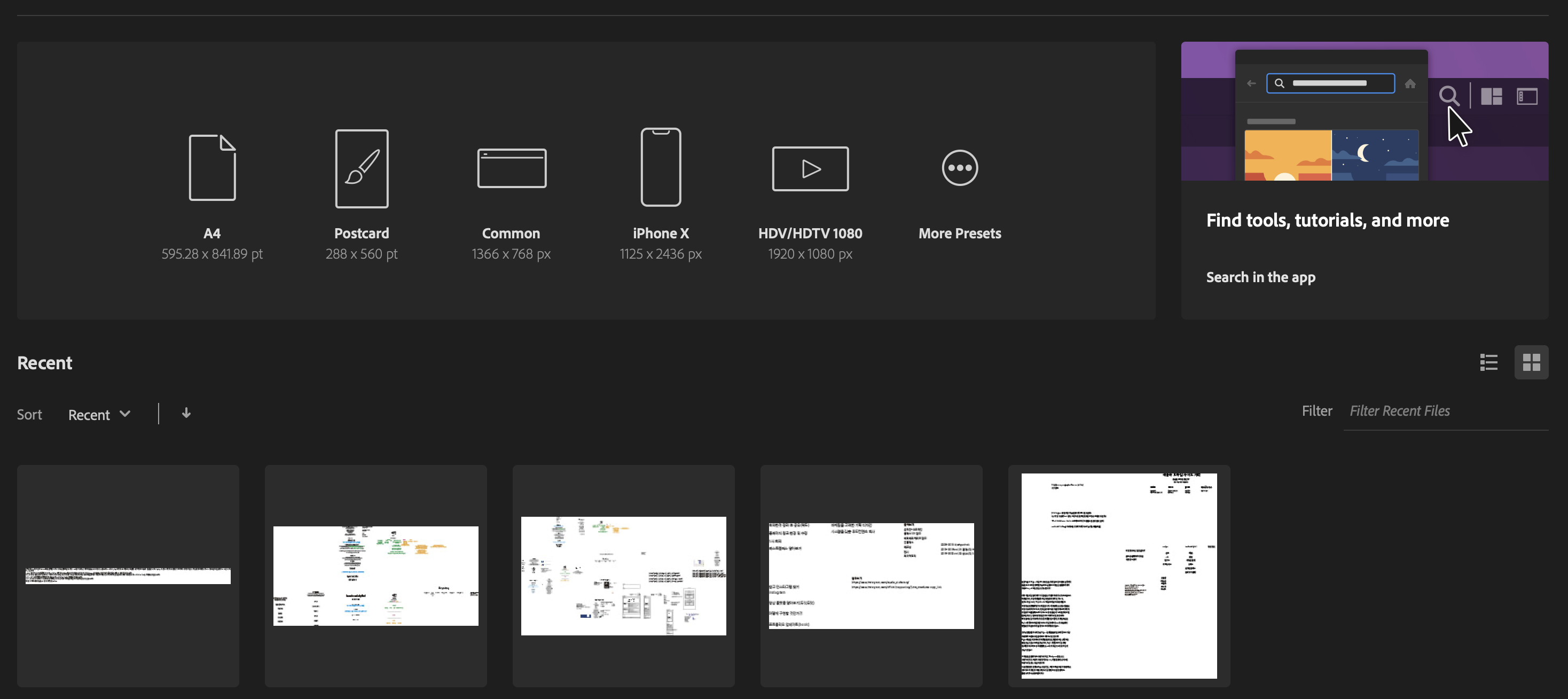Select the A4 document preset icon
The height and width of the screenshot is (699, 1568).
[212, 167]
